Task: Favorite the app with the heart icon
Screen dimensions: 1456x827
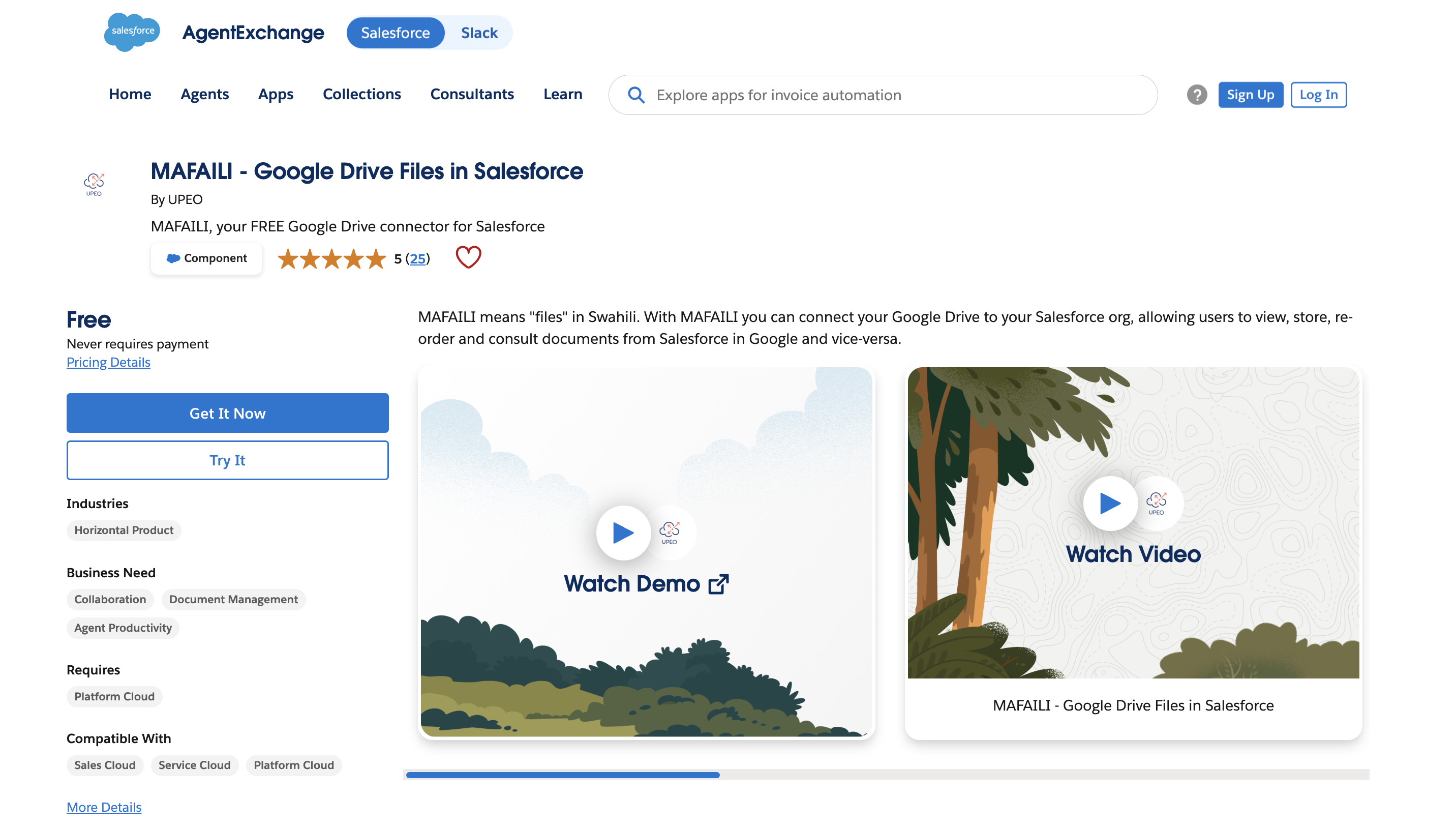Action: (468, 257)
